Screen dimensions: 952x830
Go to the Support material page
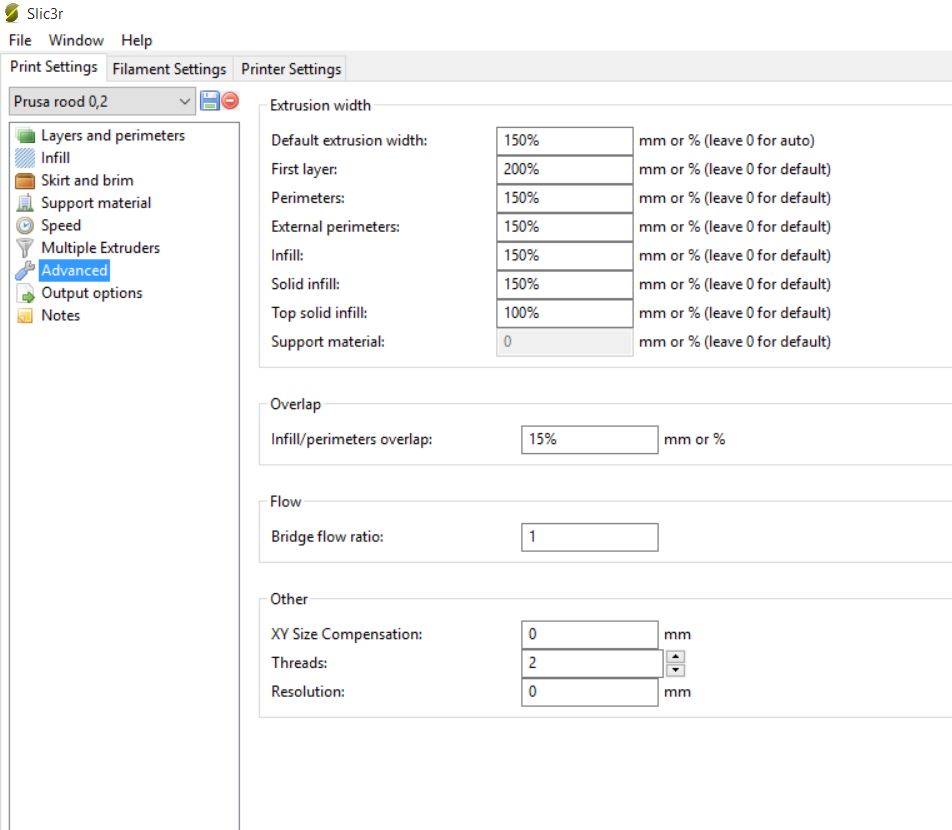[96, 203]
